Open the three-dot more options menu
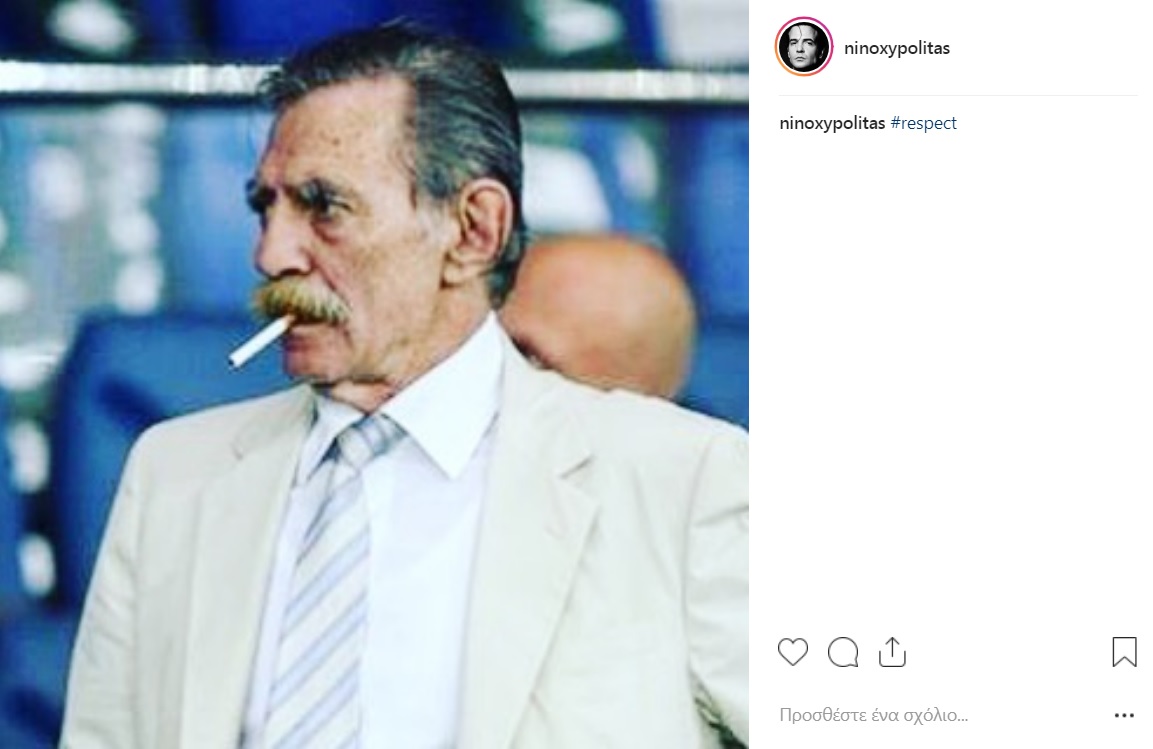 1124,716
